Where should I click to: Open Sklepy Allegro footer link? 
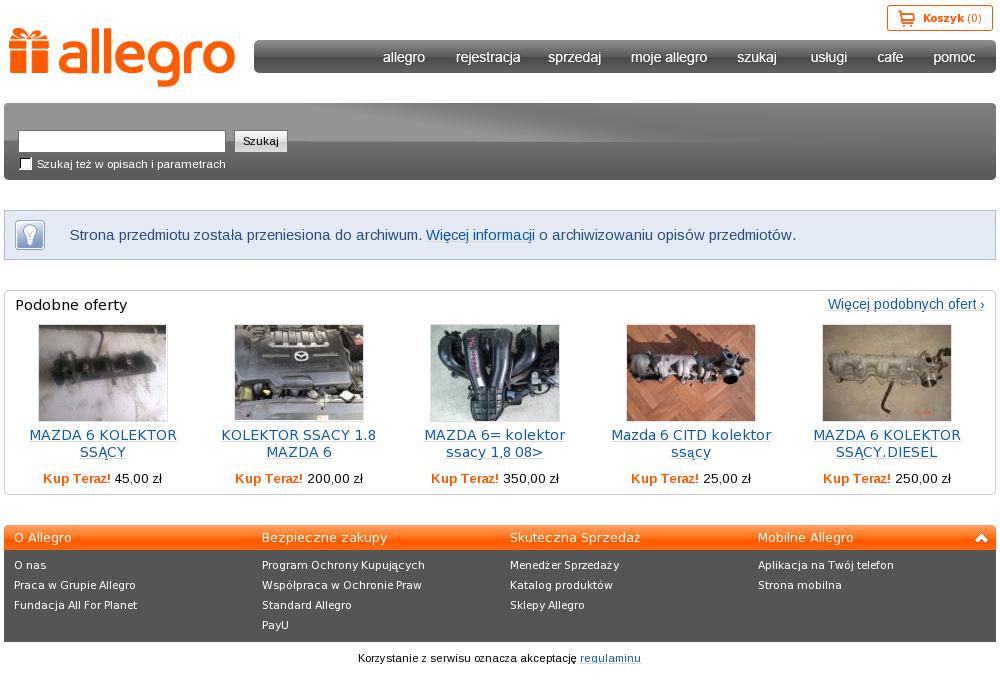[547, 605]
